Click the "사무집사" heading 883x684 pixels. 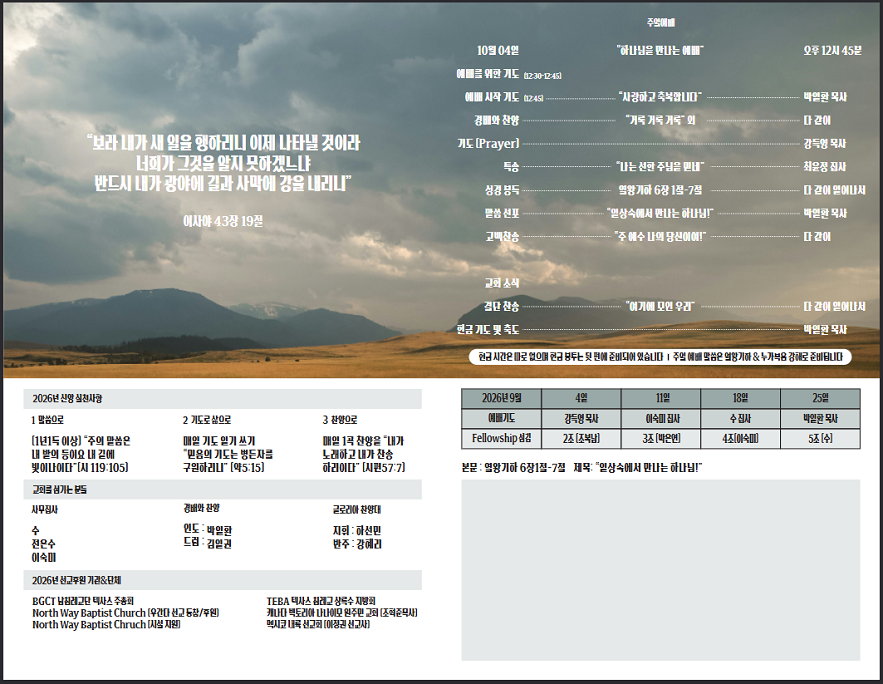[x=44, y=509]
